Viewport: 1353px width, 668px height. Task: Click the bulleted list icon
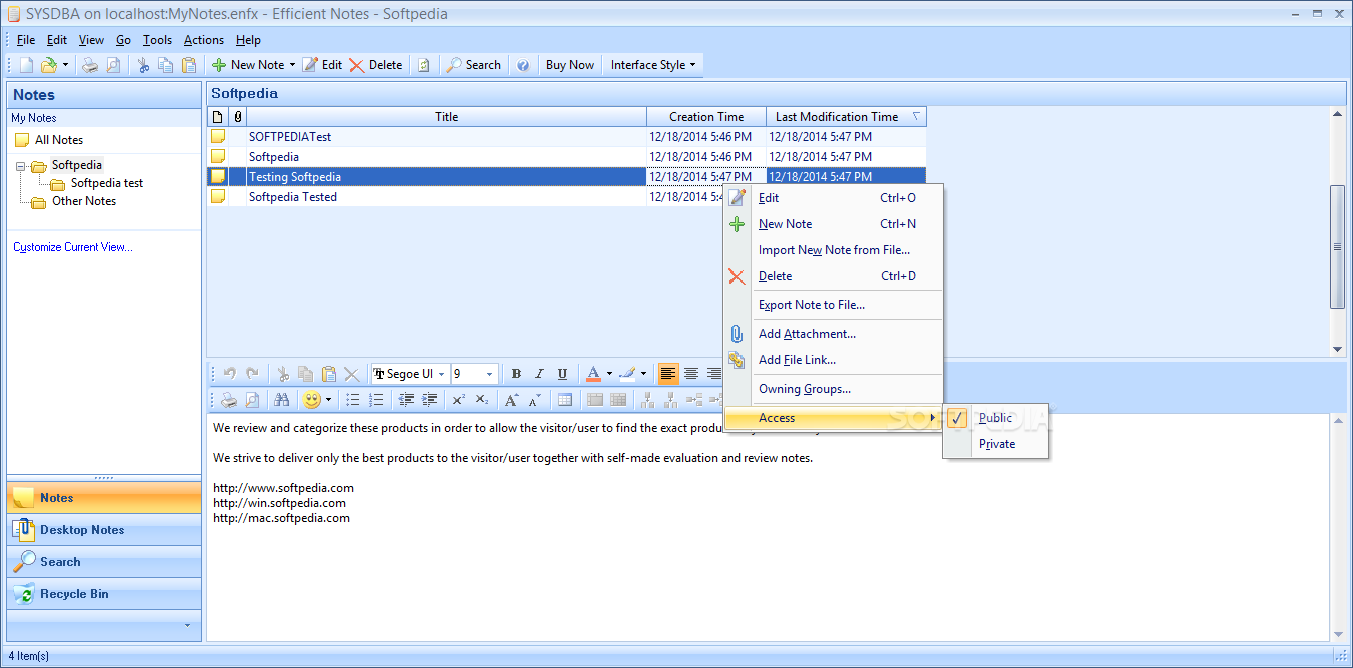pyautogui.click(x=353, y=400)
